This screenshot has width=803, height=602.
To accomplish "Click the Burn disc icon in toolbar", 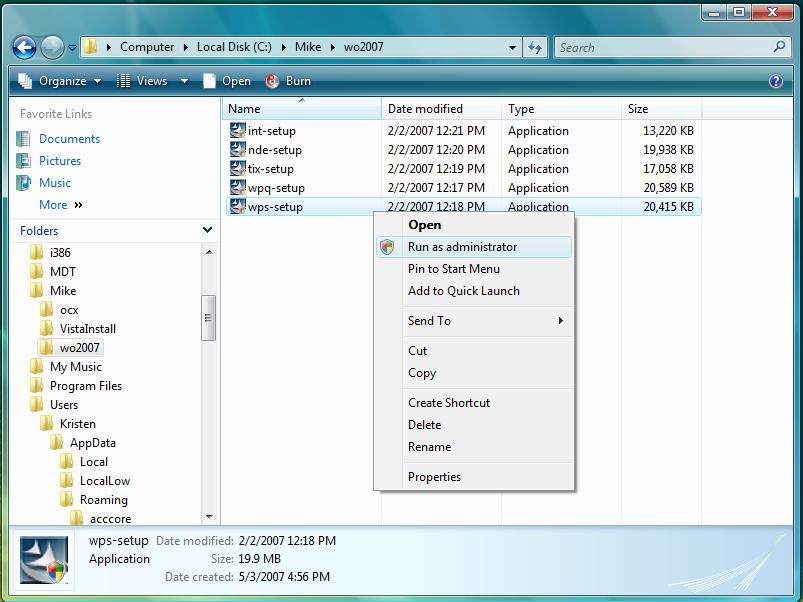I will (x=273, y=81).
